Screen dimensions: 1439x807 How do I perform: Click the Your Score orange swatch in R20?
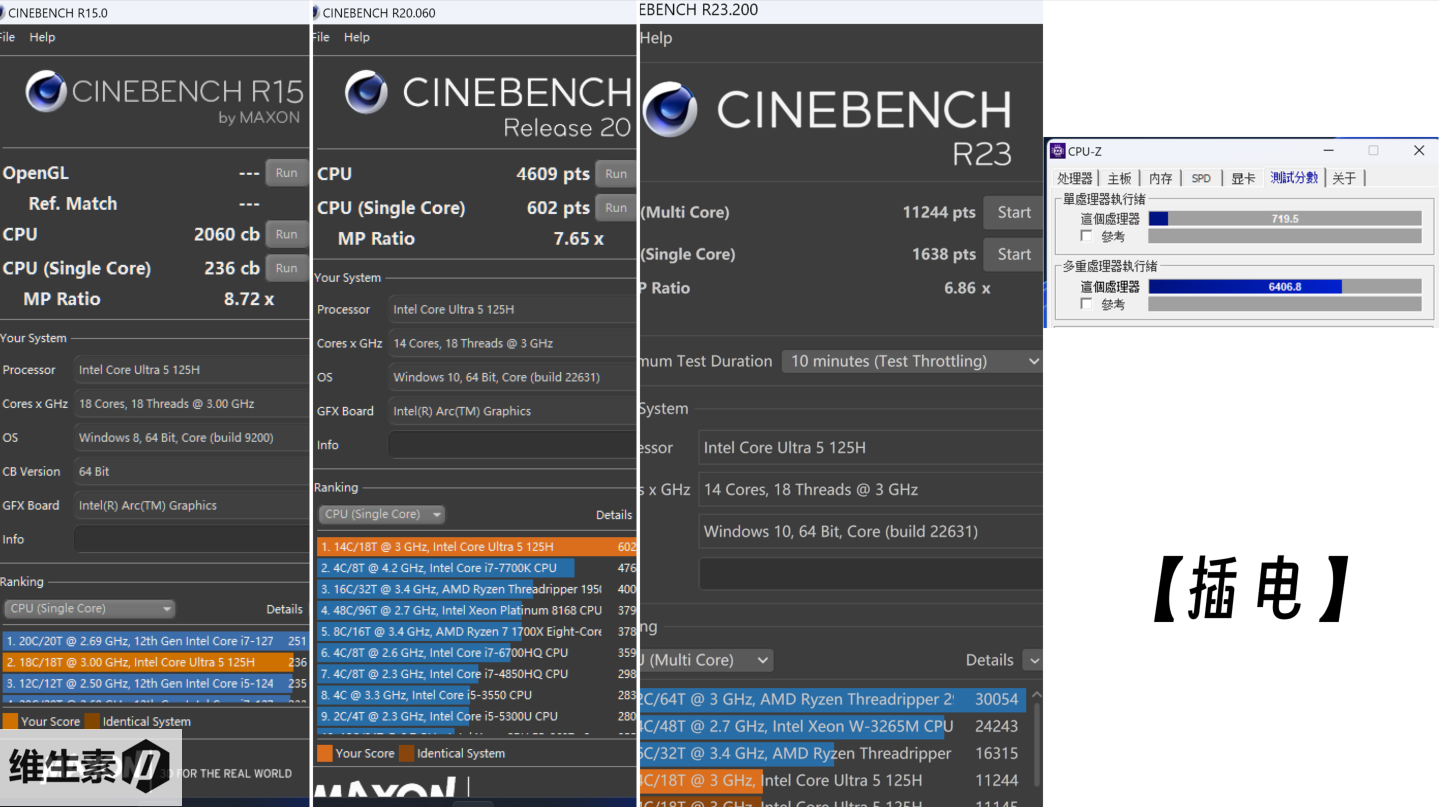click(325, 754)
